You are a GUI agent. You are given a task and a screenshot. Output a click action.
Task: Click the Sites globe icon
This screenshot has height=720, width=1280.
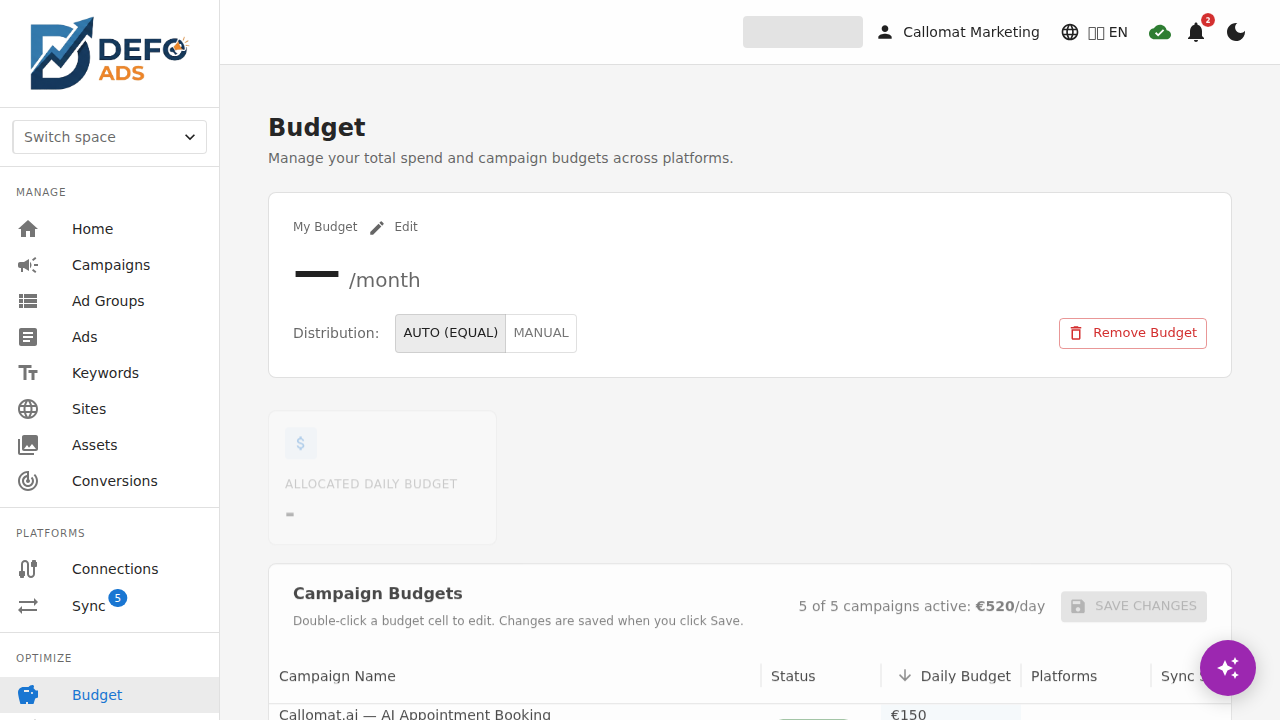tap(28, 409)
